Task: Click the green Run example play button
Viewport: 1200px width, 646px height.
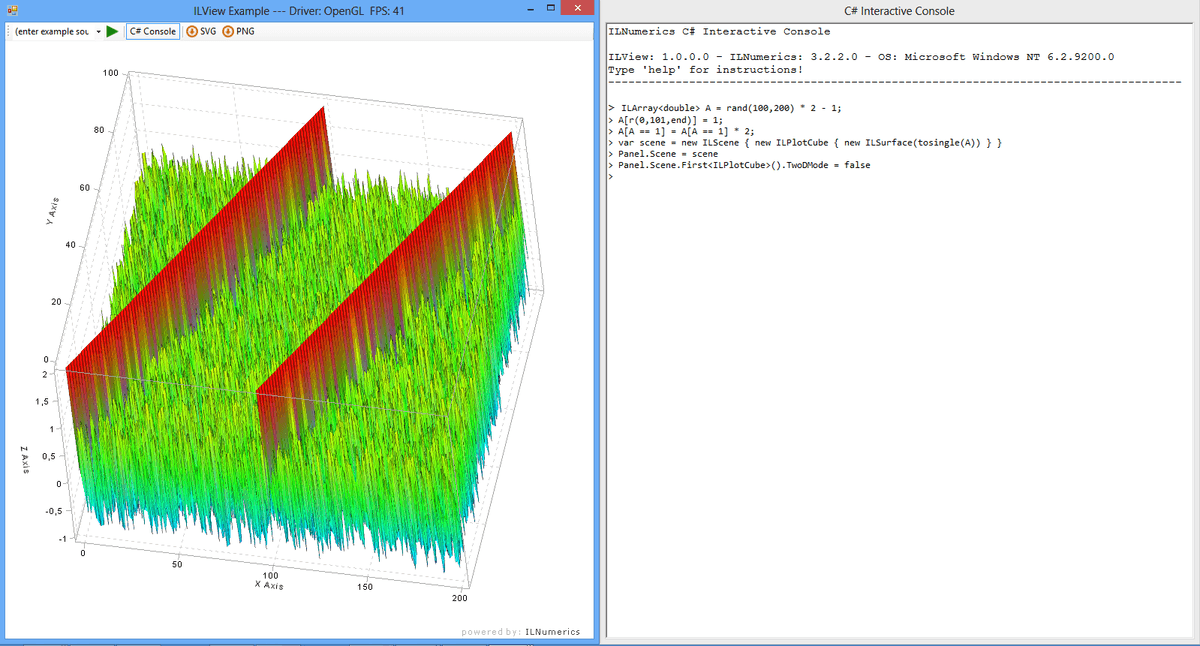Action: (113, 31)
